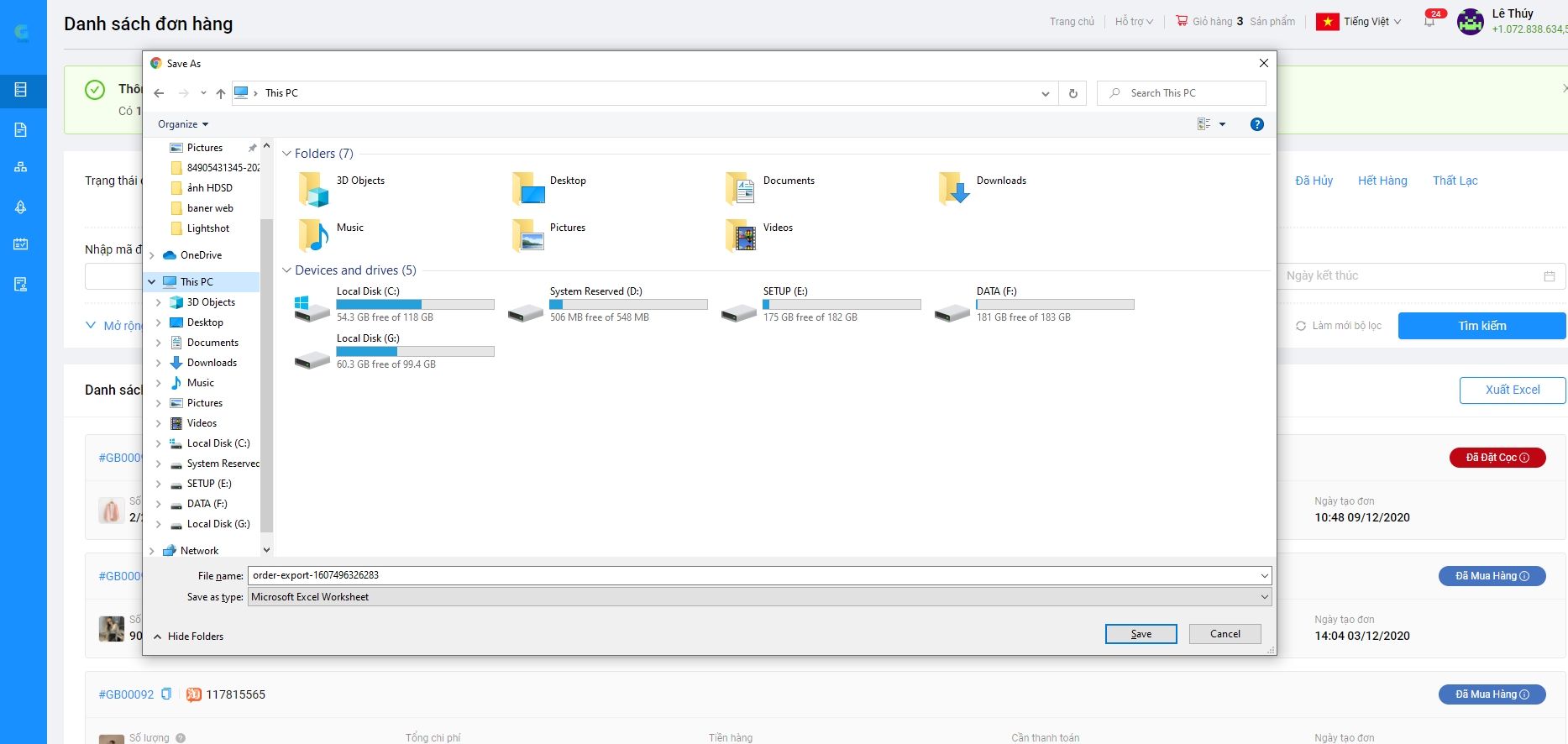Image resolution: width=1568 pixels, height=744 pixels.
Task: Click the Up one level arrow
Action: click(220, 93)
